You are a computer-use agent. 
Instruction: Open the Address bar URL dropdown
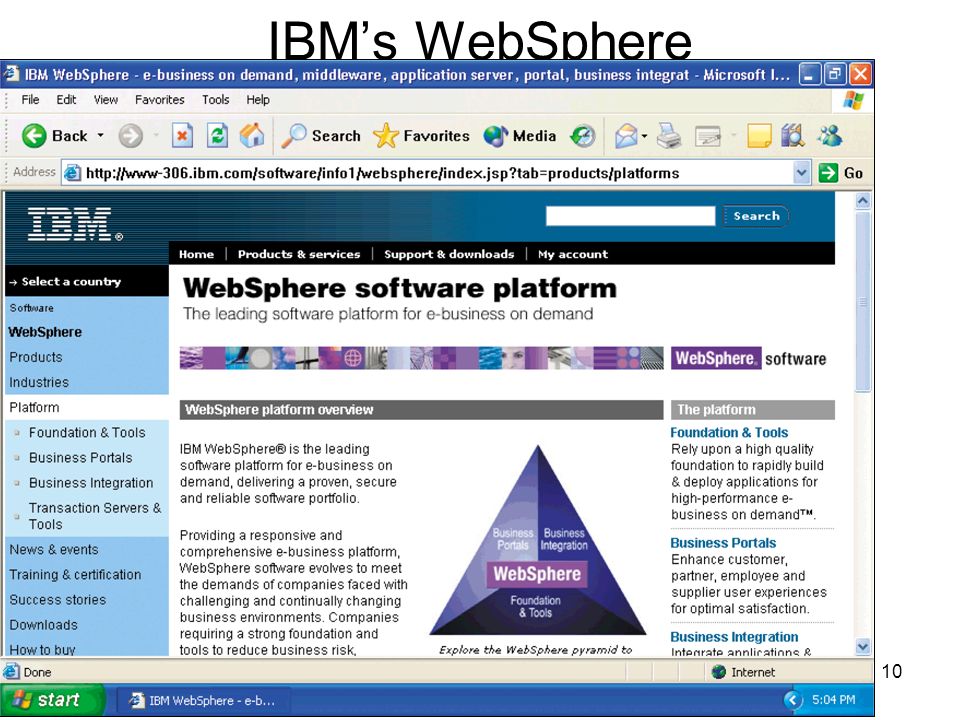tap(801, 173)
